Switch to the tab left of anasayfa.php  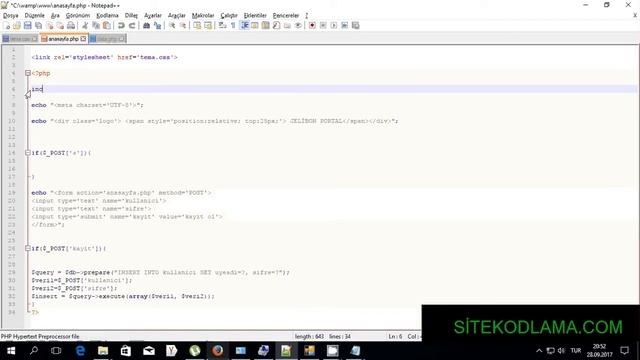pyautogui.click(x=20, y=39)
